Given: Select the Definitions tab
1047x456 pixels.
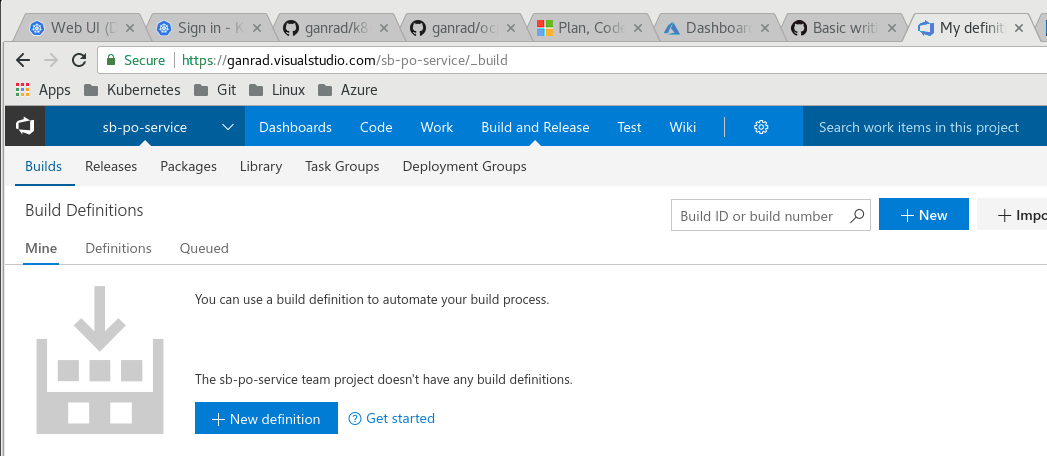Looking at the screenshot, I should pos(118,248).
